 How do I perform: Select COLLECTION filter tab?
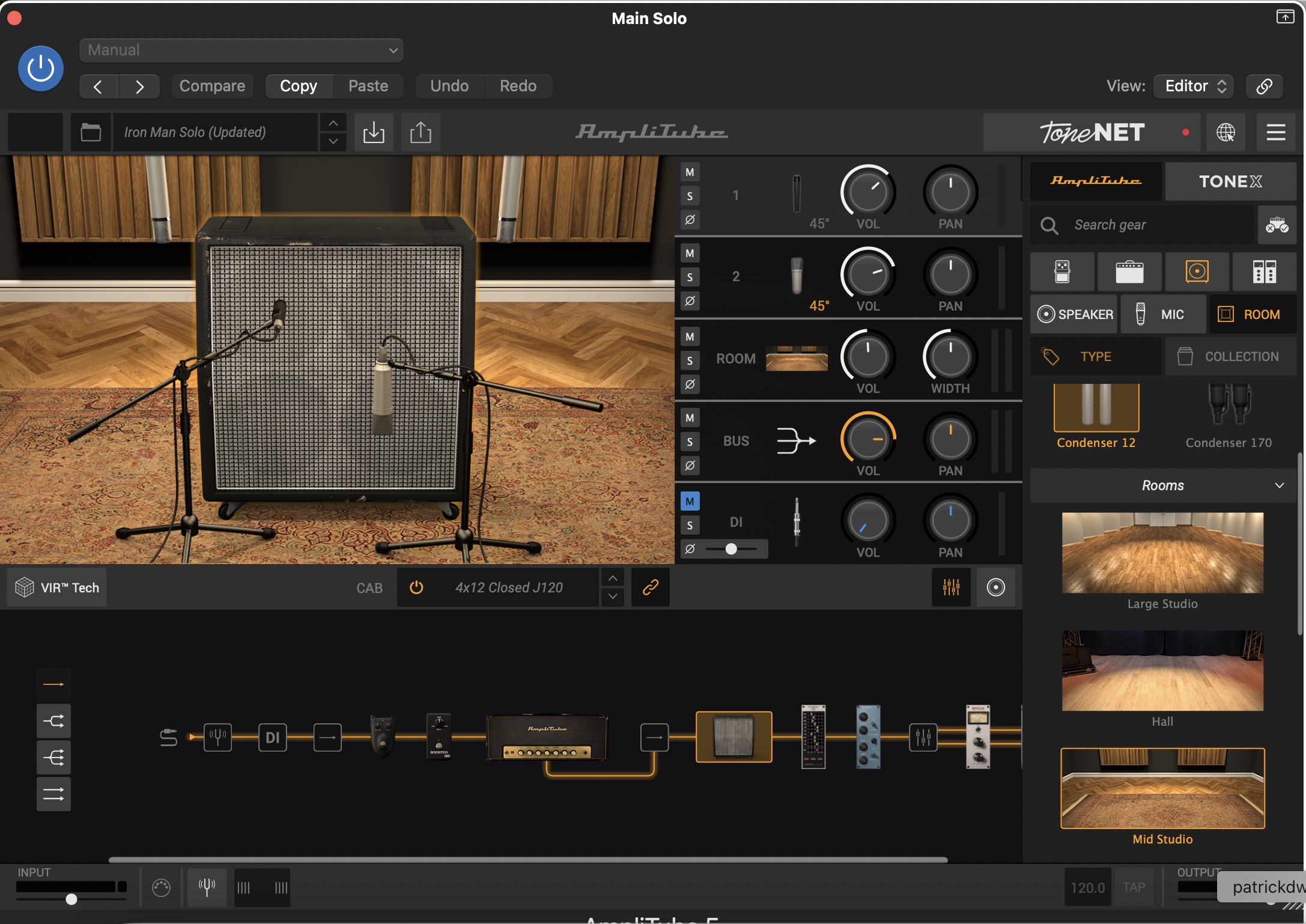coord(1230,356)
